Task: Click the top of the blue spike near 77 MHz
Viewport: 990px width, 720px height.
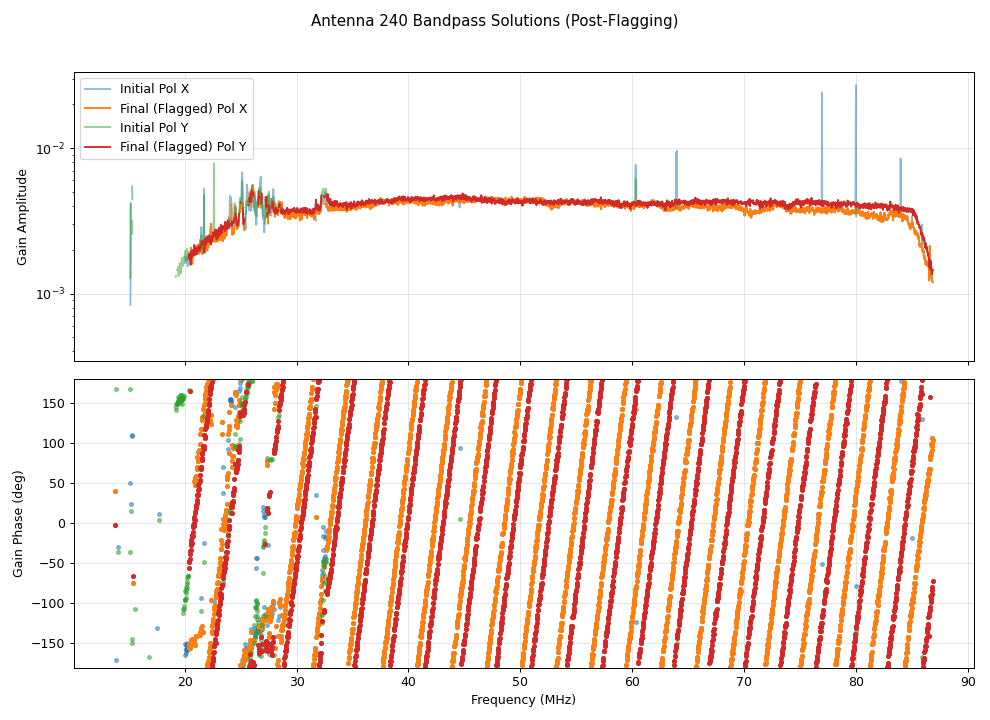Action: (x=822, y=94)
